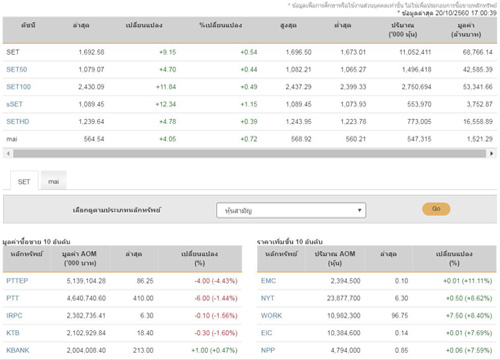
Task: Select SET change value +9.15
Action: [x=168, y=52]
